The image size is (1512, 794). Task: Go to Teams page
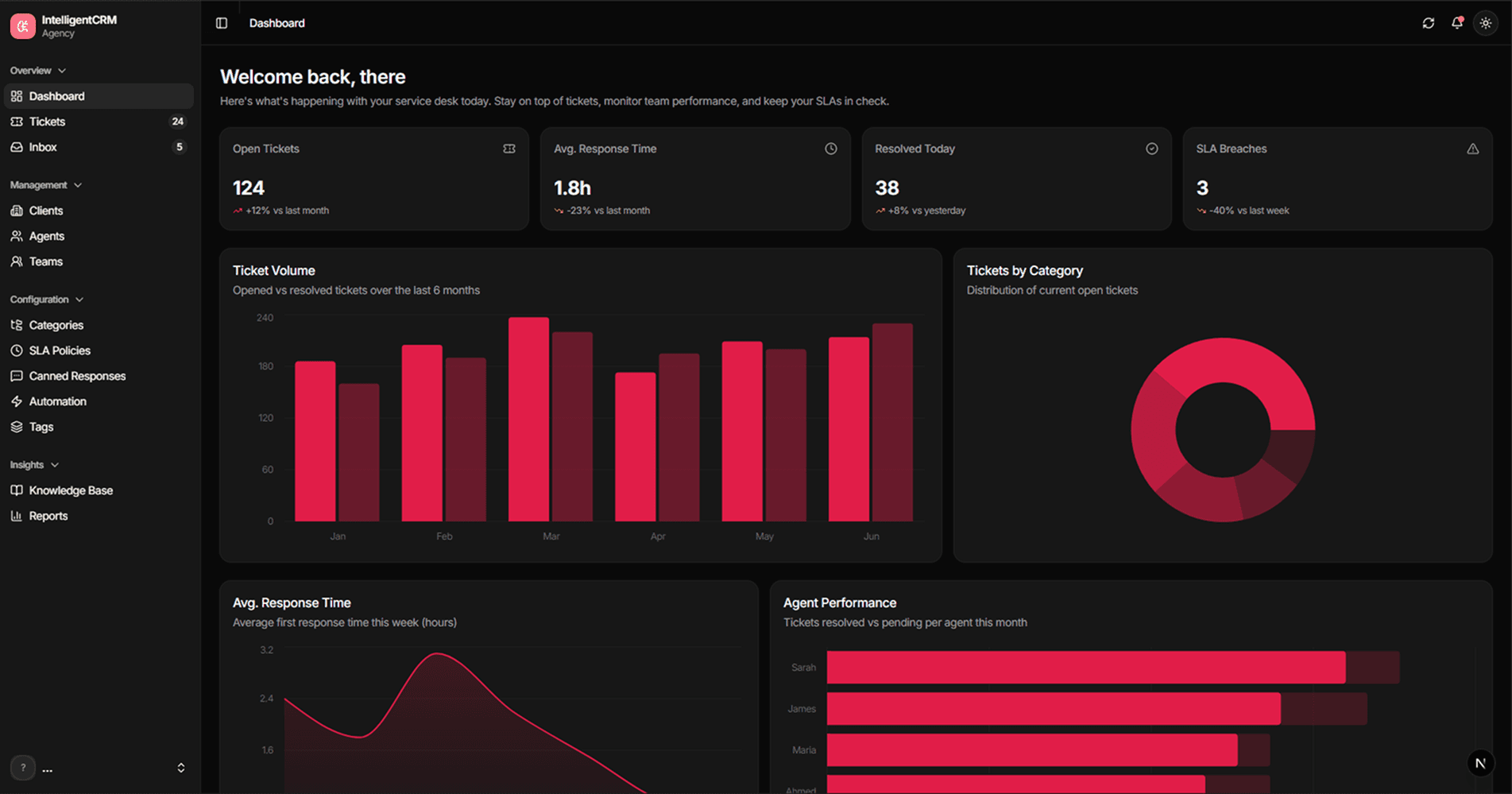point(99,261)
